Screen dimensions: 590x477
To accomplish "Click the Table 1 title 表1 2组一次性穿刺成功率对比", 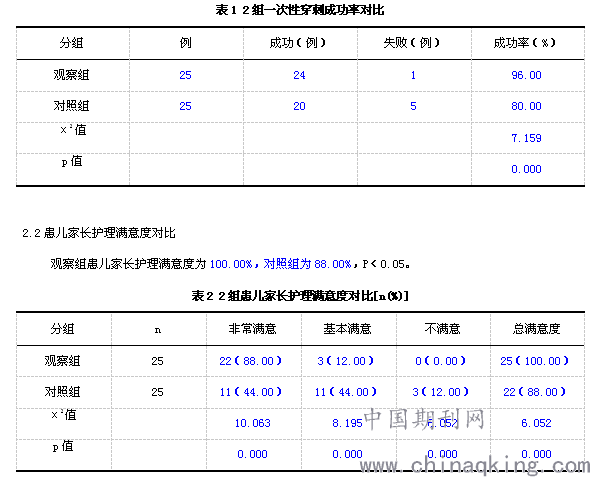I will (300, 10).
